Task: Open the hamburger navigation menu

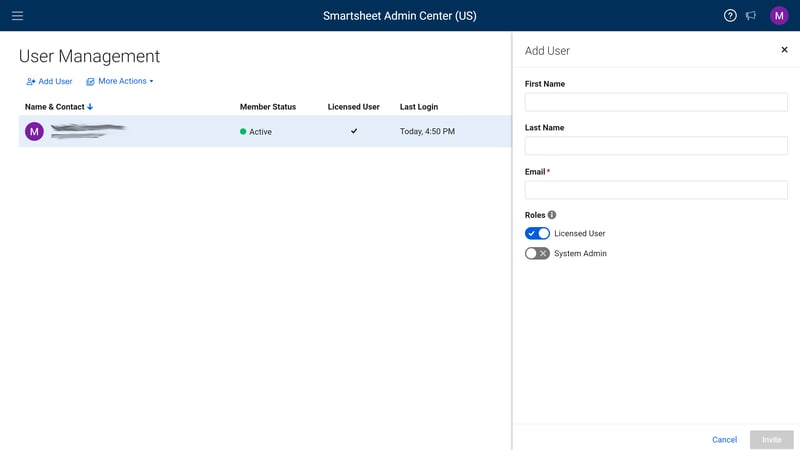Action: (17, 16)
